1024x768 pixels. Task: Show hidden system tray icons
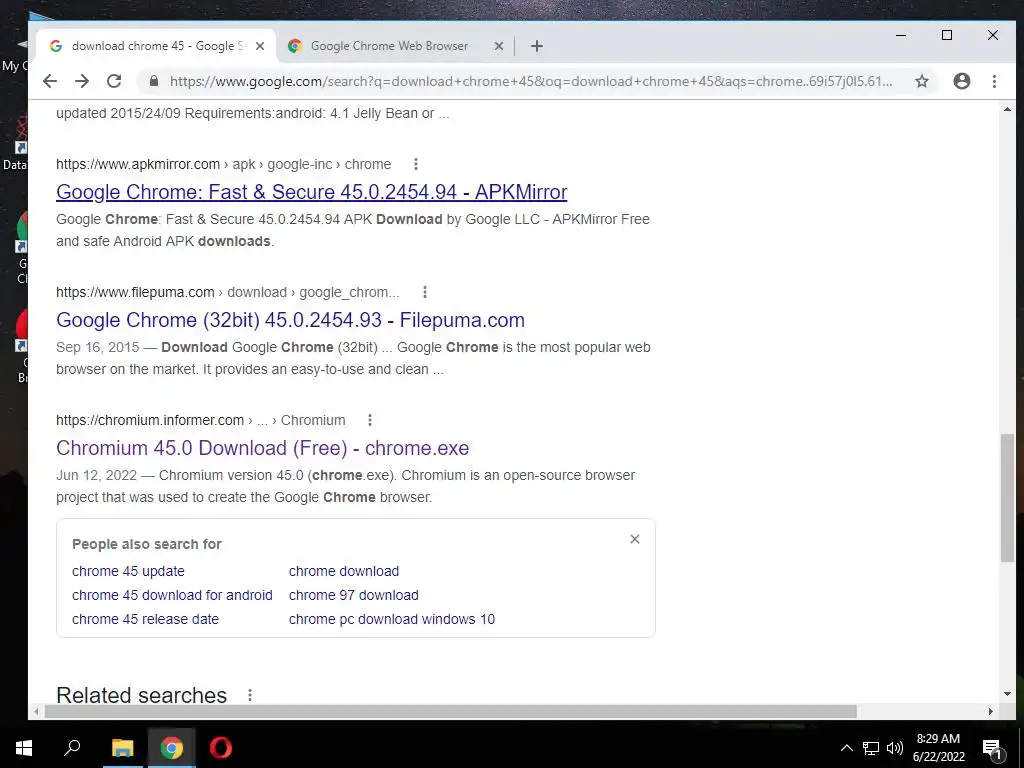846,748
